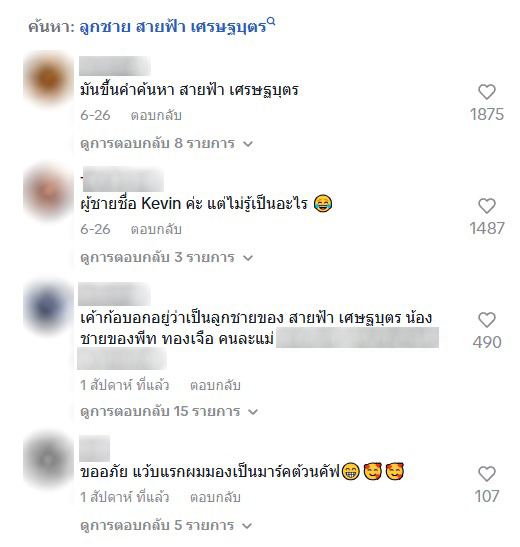Image resolution: width=520 pixels, height=547 pixels.
Task: Open the blurred username above the first comment
Action: coord(115,66)
